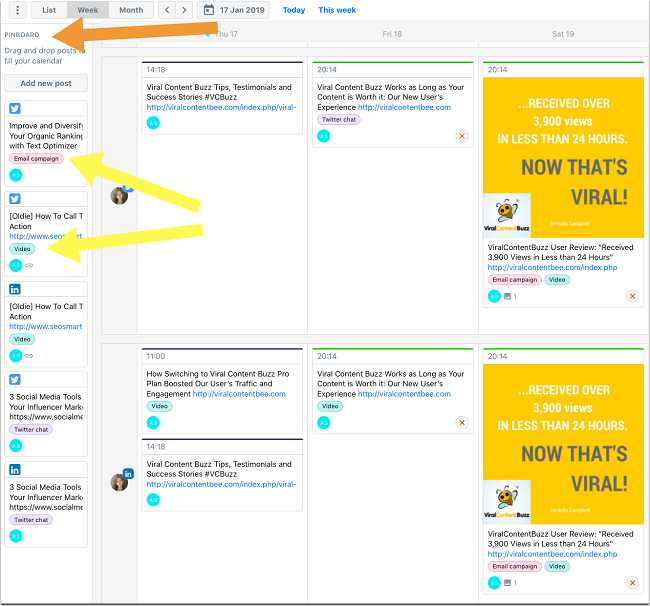Click LinkedIn icon on Oldie pinboard post
This screenshot has width=650, height=606.
point(15,289)
